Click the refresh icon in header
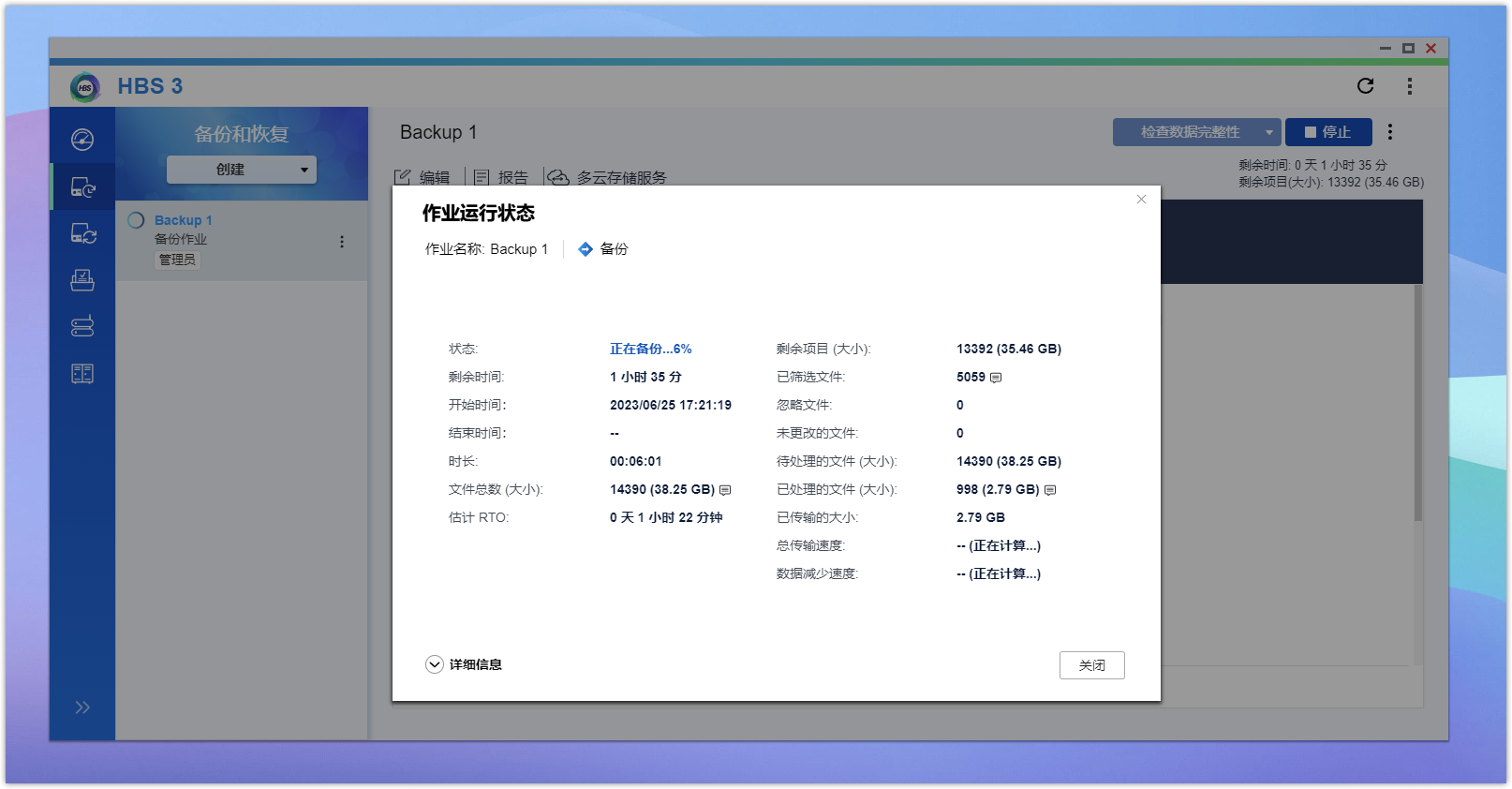The image size is (1512, 789). click(x=1365, y=86)
